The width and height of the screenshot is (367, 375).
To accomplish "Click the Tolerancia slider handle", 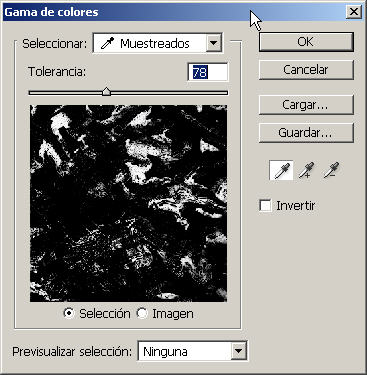I will (106, 92).
